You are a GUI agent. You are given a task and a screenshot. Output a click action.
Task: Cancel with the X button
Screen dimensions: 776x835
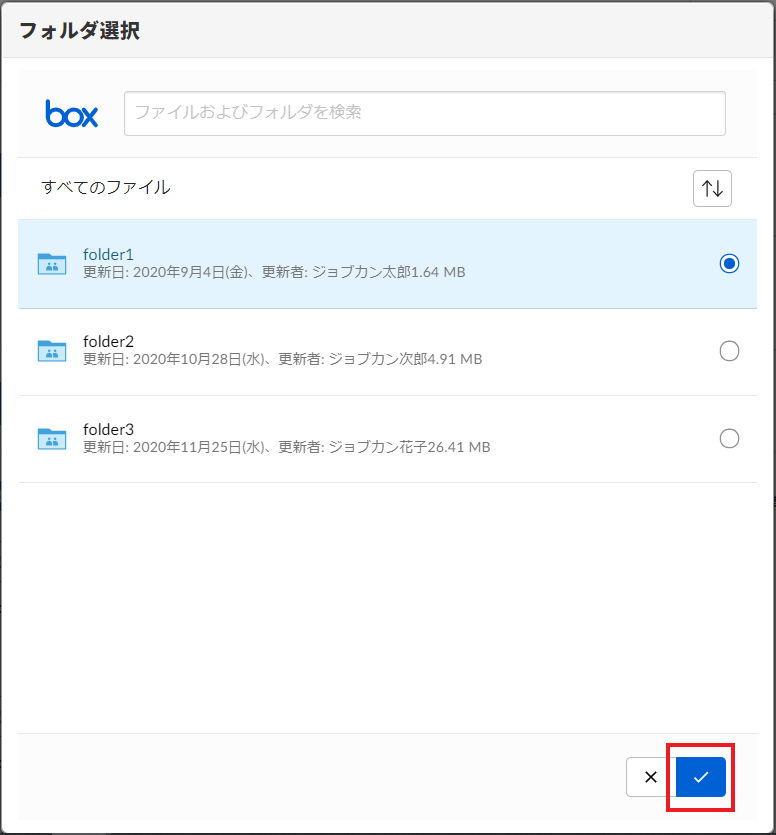coord(651,777)
